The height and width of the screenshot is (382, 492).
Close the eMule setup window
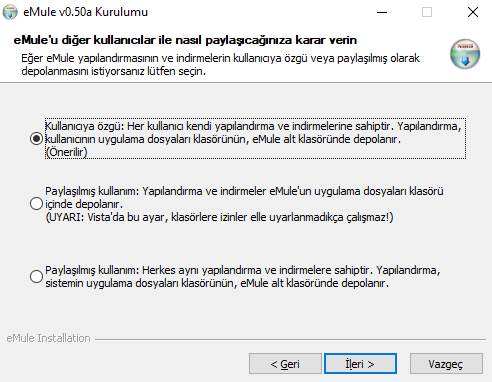[x=473, y=12]
